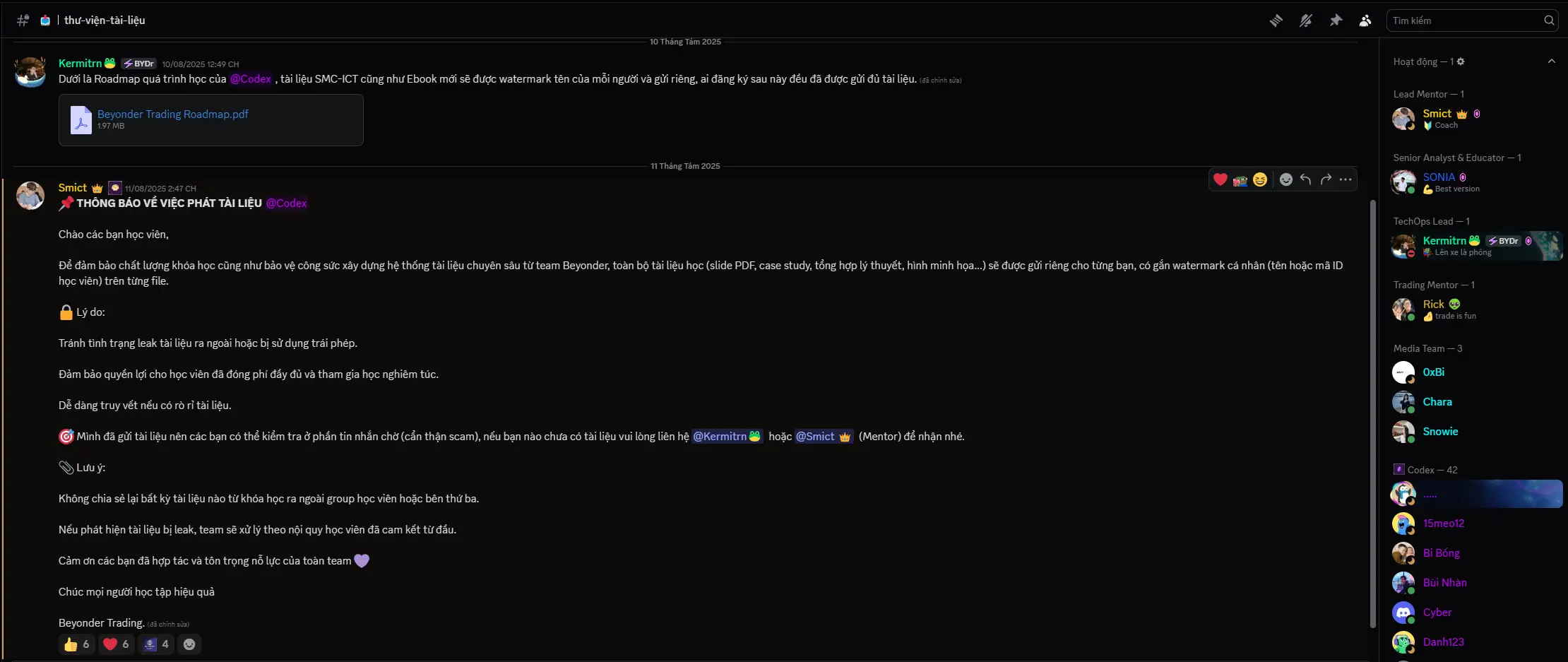Click the @Kermitrn mention in the message
Image resolution: width=1568 pixels, height=662 pixels.
(x=727, y=437)
